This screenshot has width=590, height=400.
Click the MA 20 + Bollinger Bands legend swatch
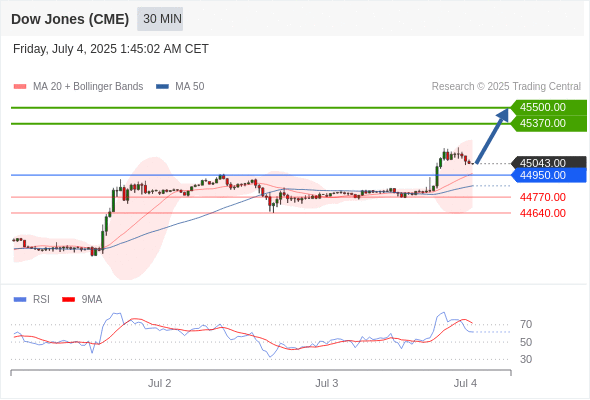(x=20, y=87)
